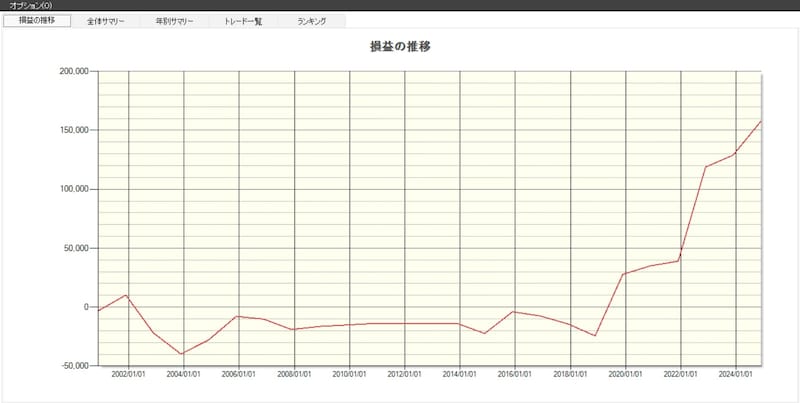Click the 2022/01/01 date label
This screenshot has height=403, width=800.
(681, 373)
